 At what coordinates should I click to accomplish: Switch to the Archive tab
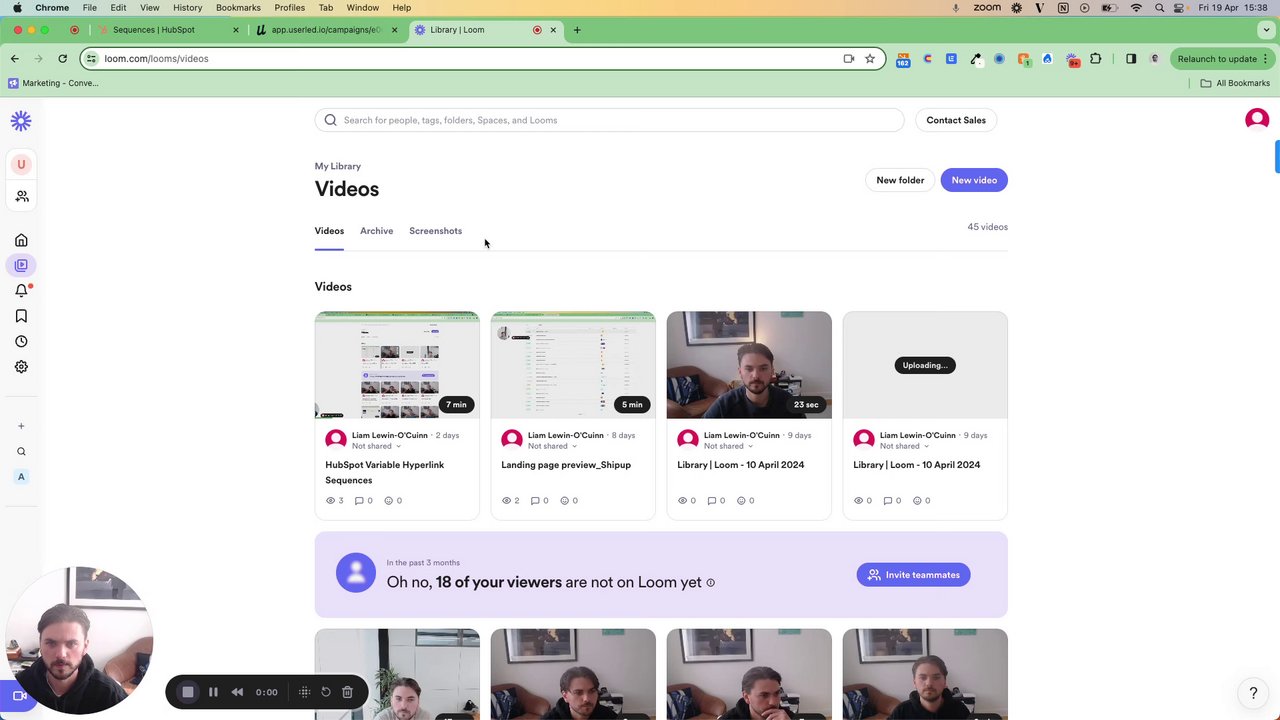(376, 231)
